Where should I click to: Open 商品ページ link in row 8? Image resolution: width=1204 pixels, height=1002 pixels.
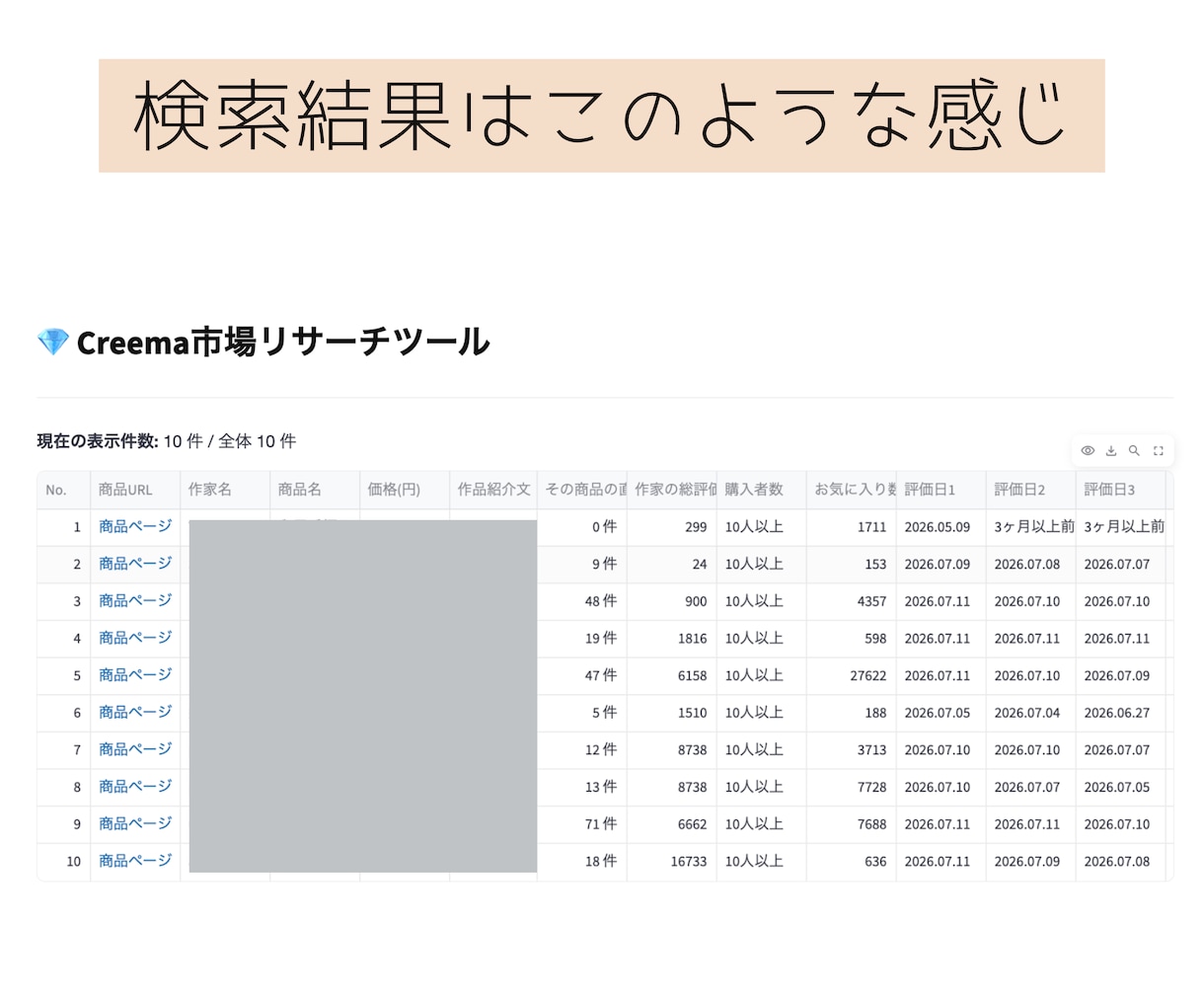pos(135,787)
